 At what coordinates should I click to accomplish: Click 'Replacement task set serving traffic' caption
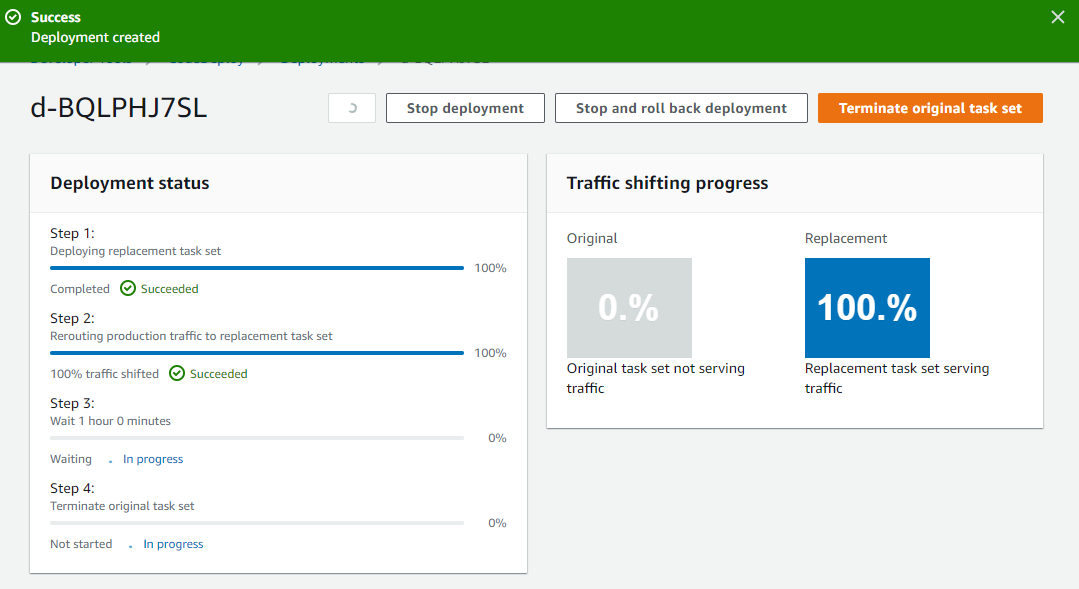coord(897,378)
